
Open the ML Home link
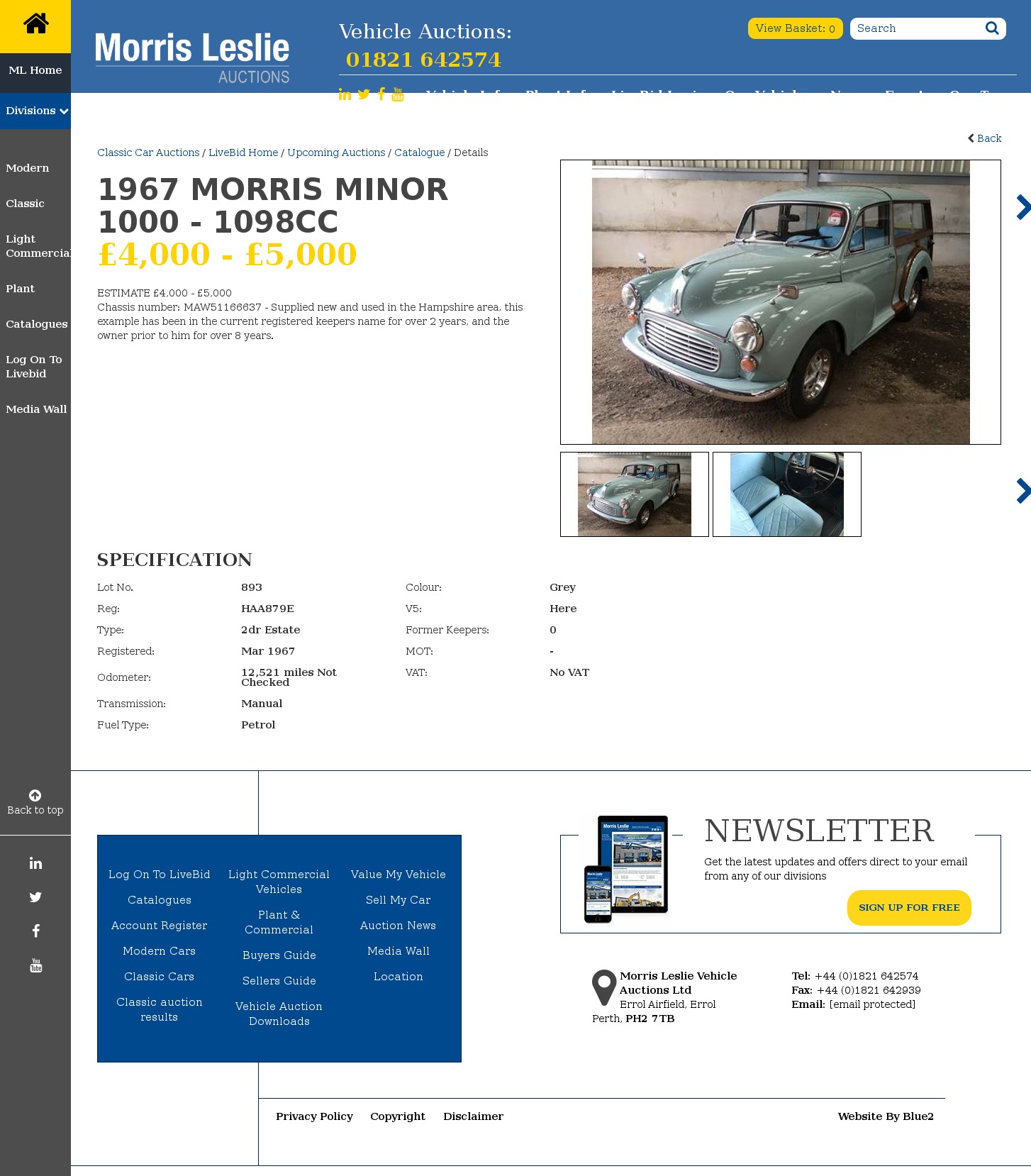pyautogui.click(x=35, y=70)
